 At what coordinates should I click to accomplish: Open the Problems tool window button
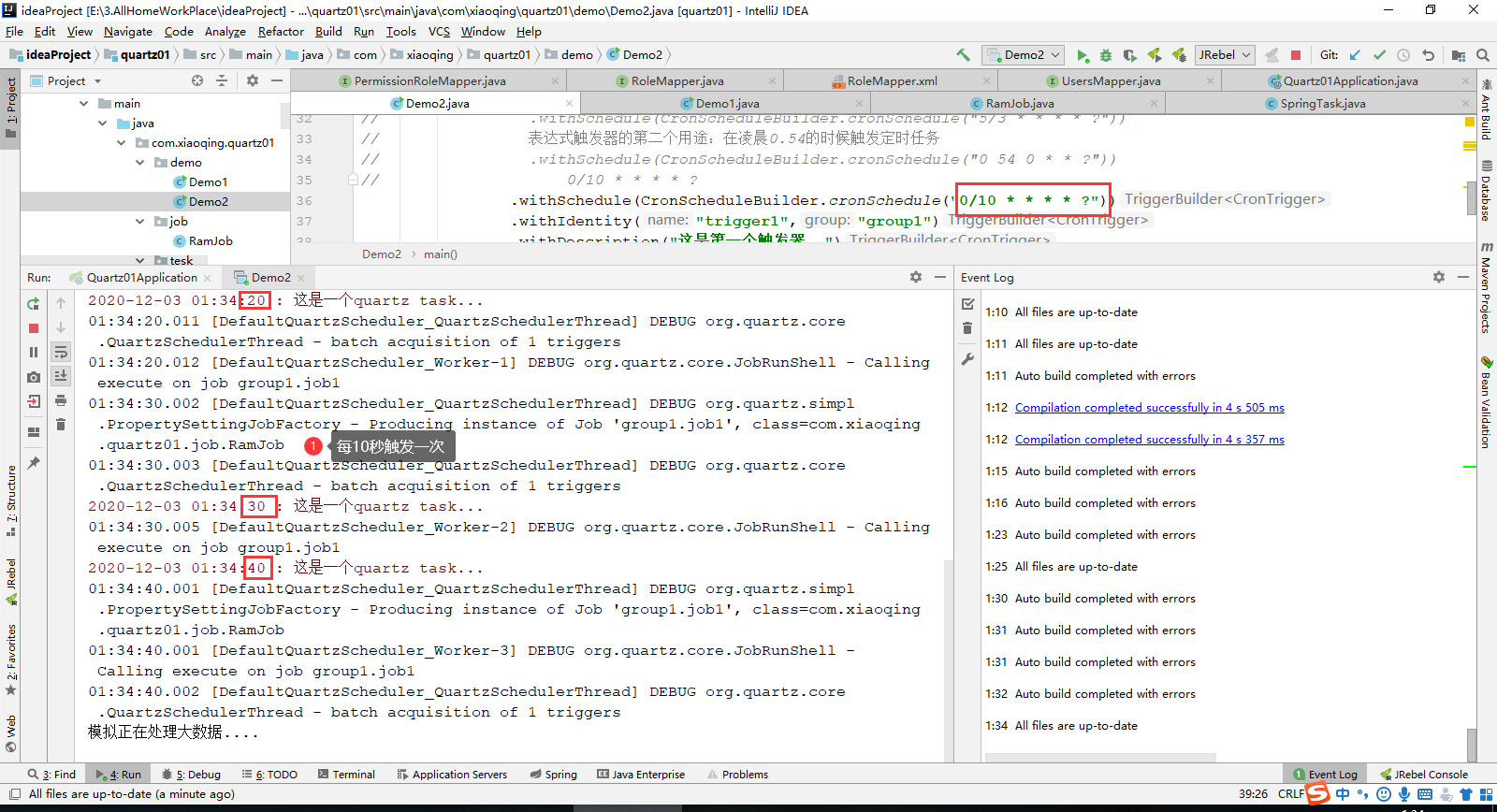coord(737,775)
